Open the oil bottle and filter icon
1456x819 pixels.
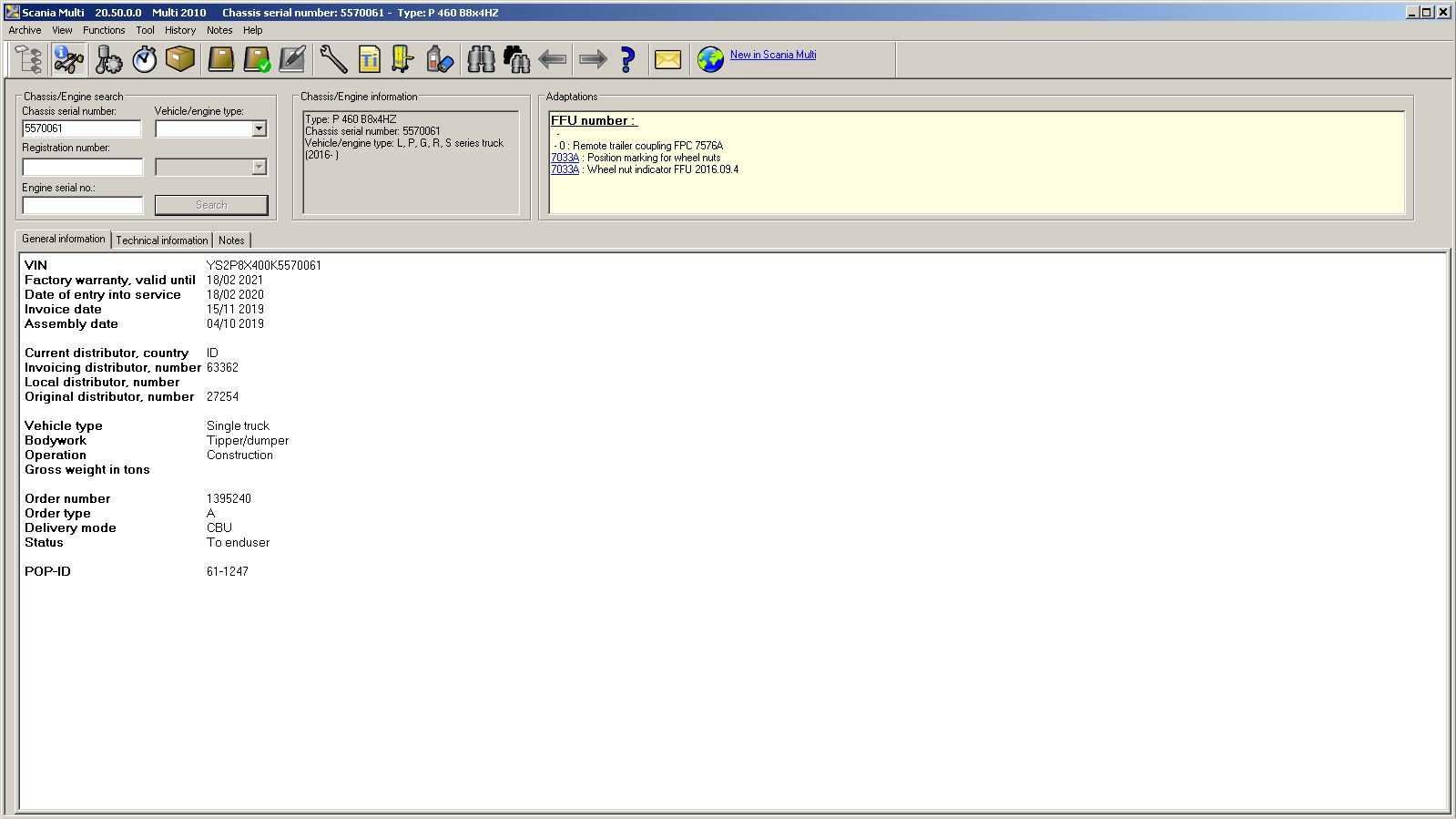click(440, 60)
